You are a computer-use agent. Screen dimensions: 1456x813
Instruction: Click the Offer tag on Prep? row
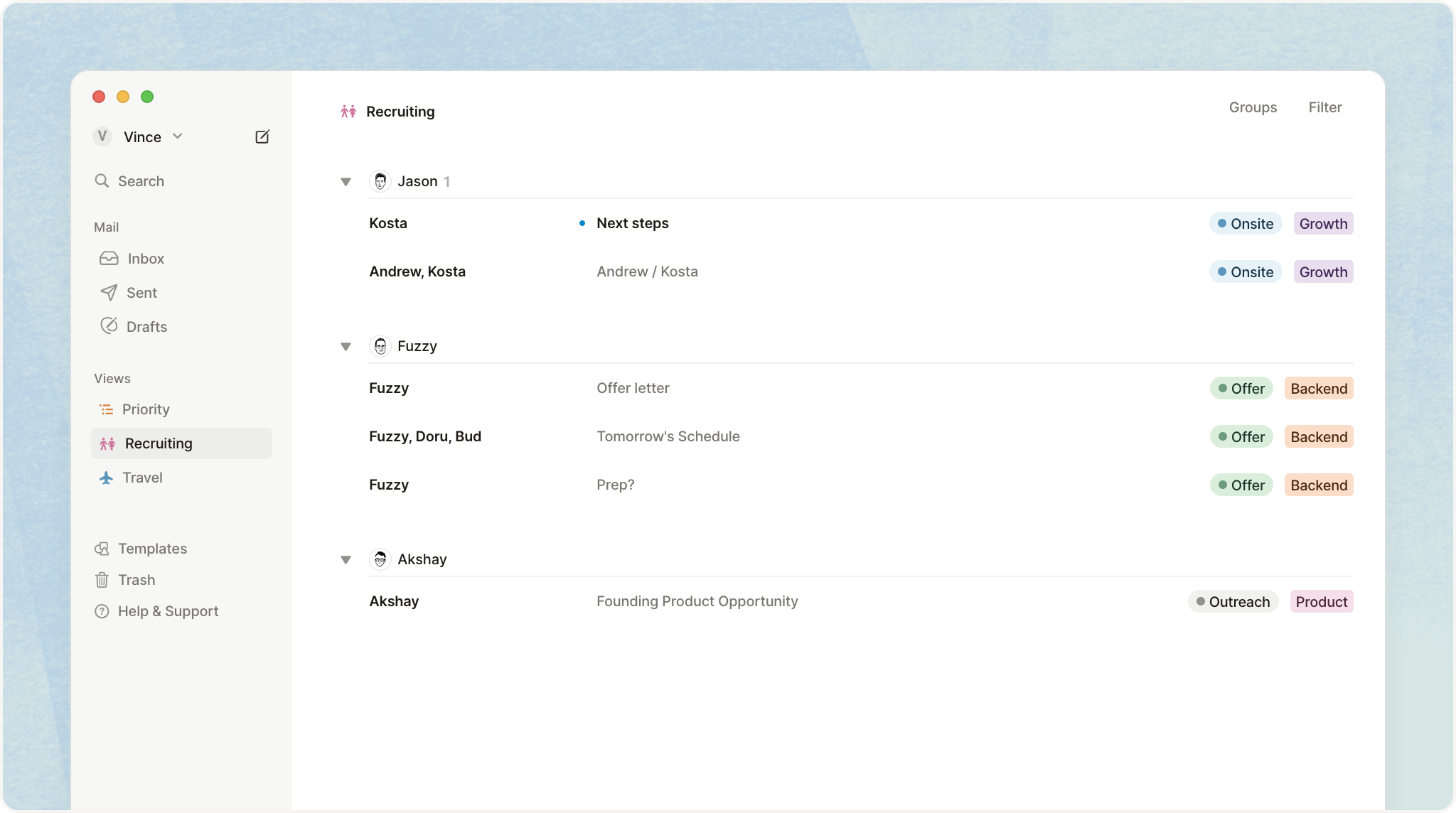[x=1241, y=485]
